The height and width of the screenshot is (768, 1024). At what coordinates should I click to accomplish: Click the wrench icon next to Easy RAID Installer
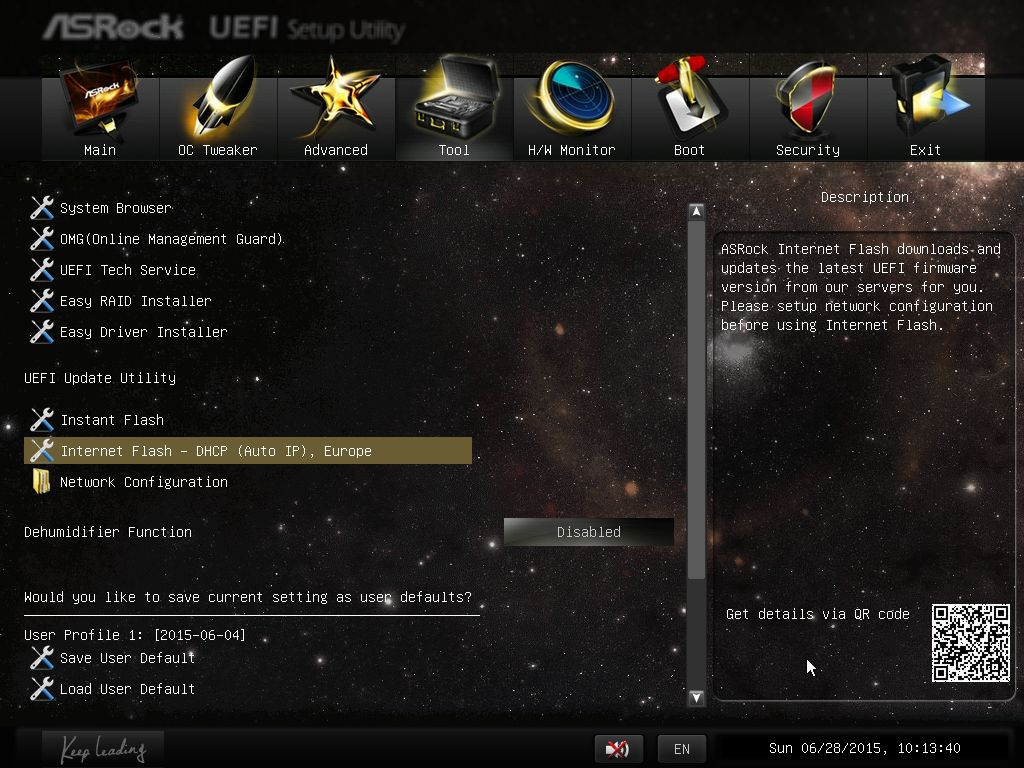[42, 301]
